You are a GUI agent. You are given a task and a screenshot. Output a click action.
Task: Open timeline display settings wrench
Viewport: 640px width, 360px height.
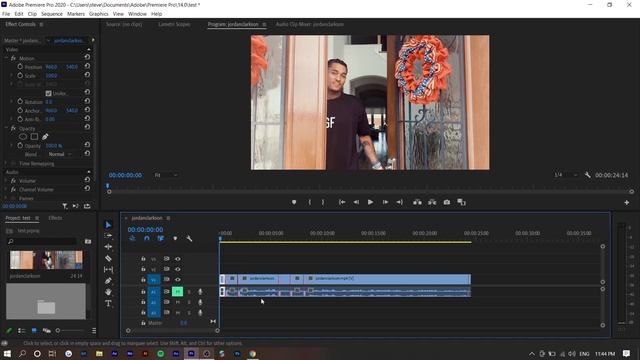189,238
